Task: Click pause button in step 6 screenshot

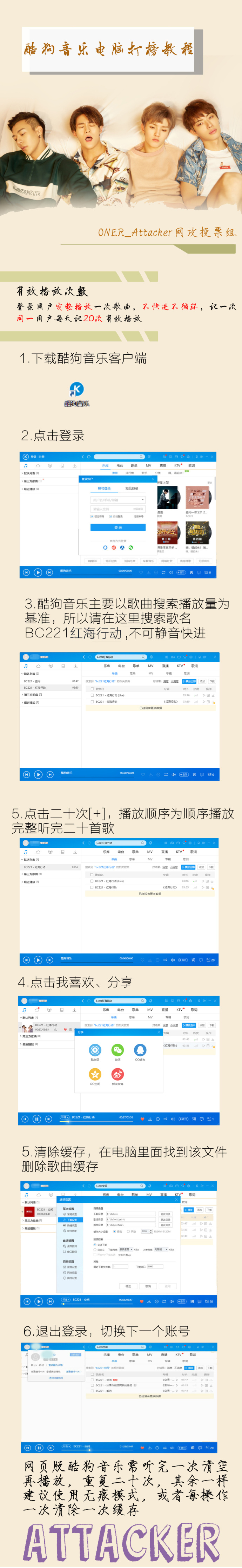Action: (39, 1448)
